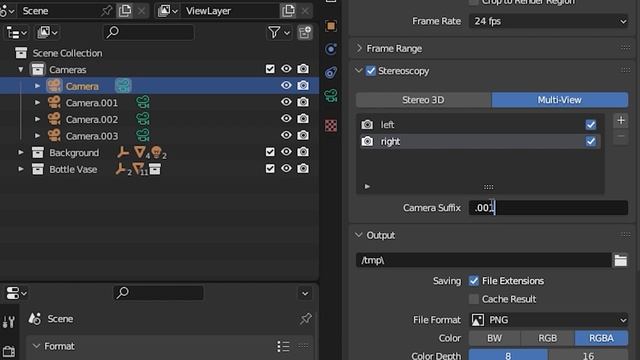
Task: Open Texture properties tab
Action: (331, 126)
